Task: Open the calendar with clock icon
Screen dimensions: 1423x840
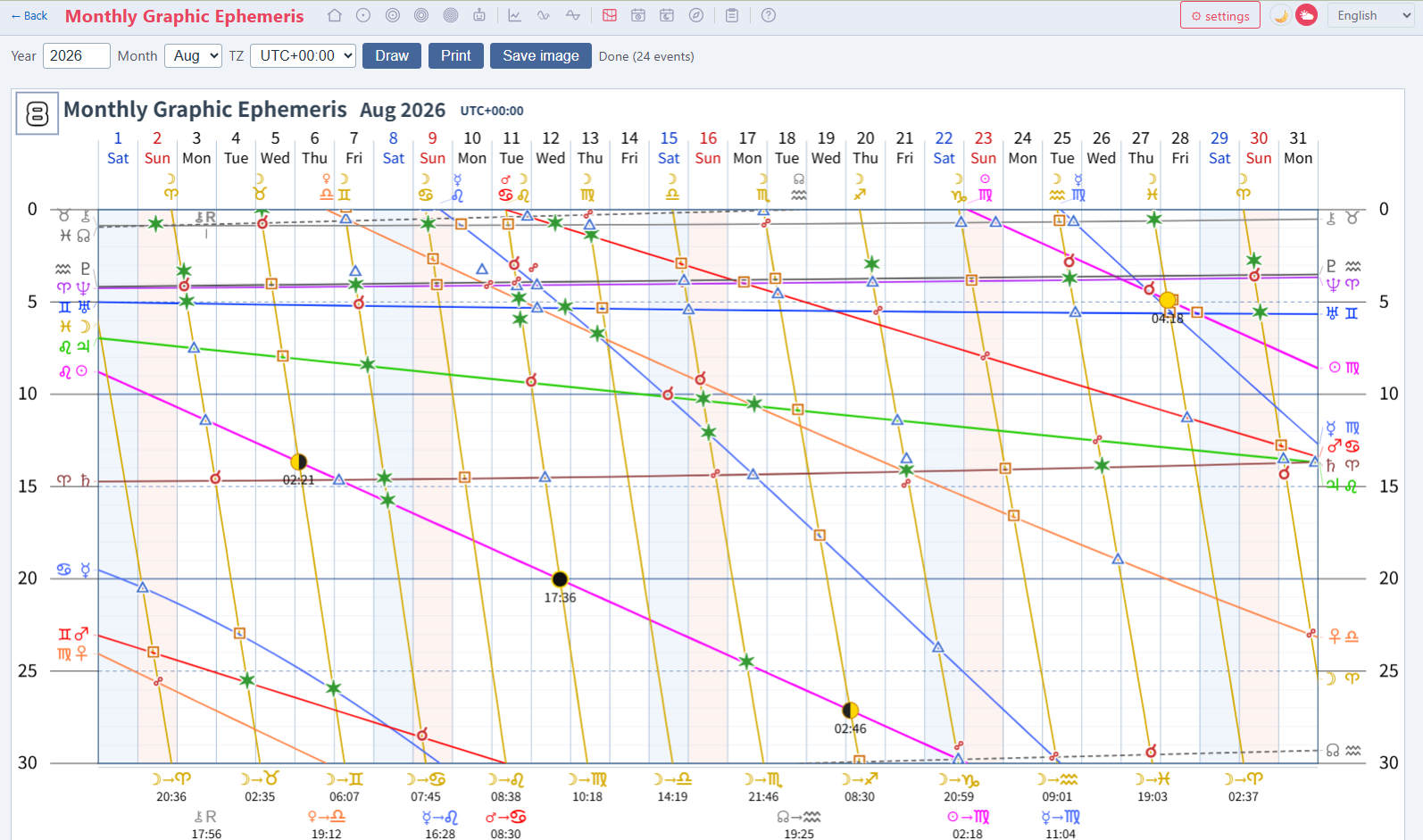Action: [638, 15]
